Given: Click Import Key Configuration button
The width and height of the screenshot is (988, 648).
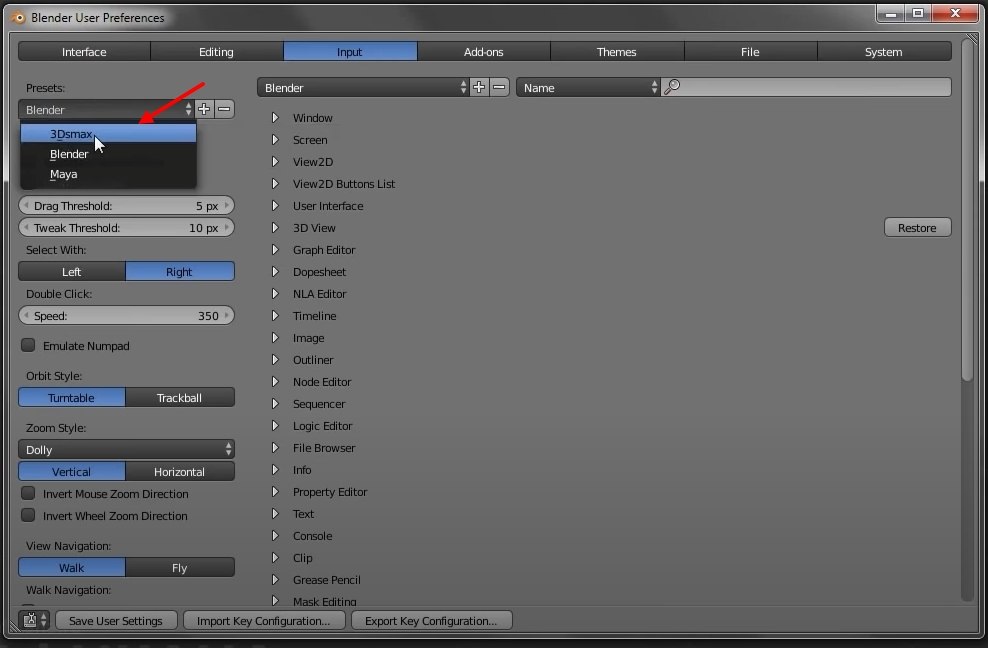Looking at the screenshot, I should pos(264,620).
